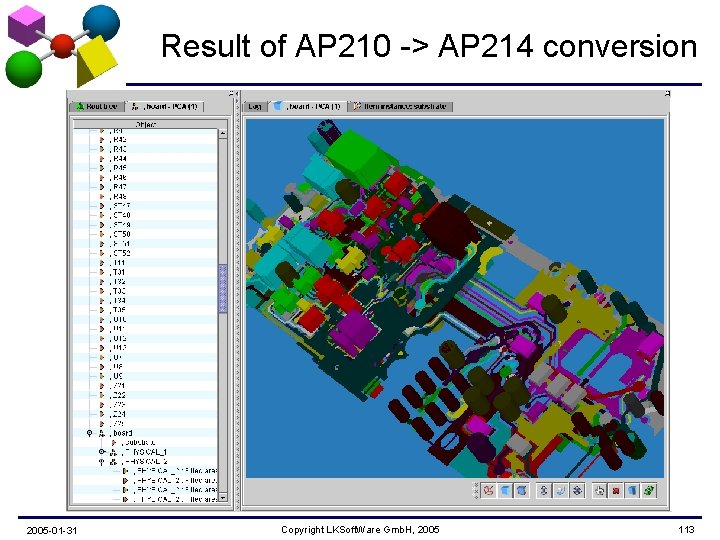Select the Z24 tree row
Viewport: 720px width, 540px height.
point(145,414)
